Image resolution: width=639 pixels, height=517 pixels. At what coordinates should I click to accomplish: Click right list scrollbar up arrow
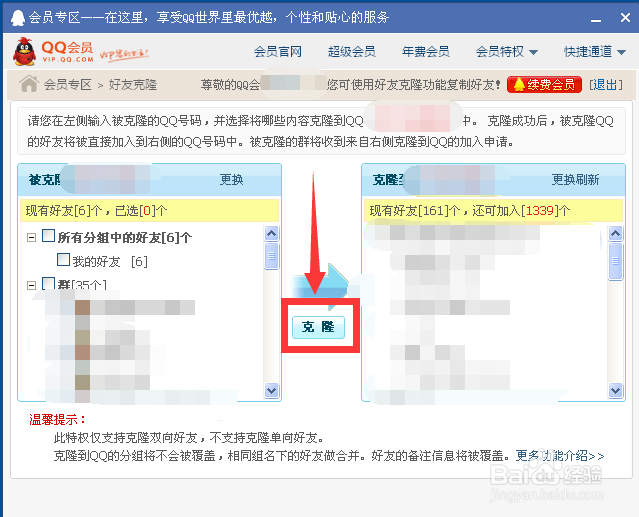click(615, 233)
